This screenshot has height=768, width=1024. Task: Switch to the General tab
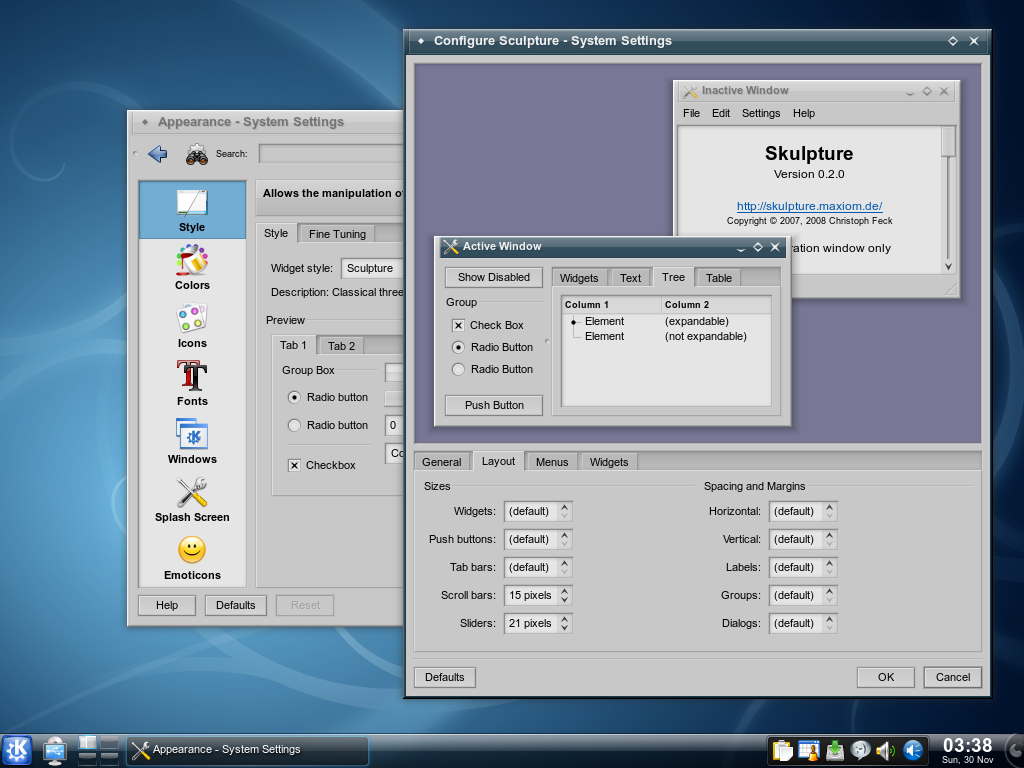coord(441,462)
